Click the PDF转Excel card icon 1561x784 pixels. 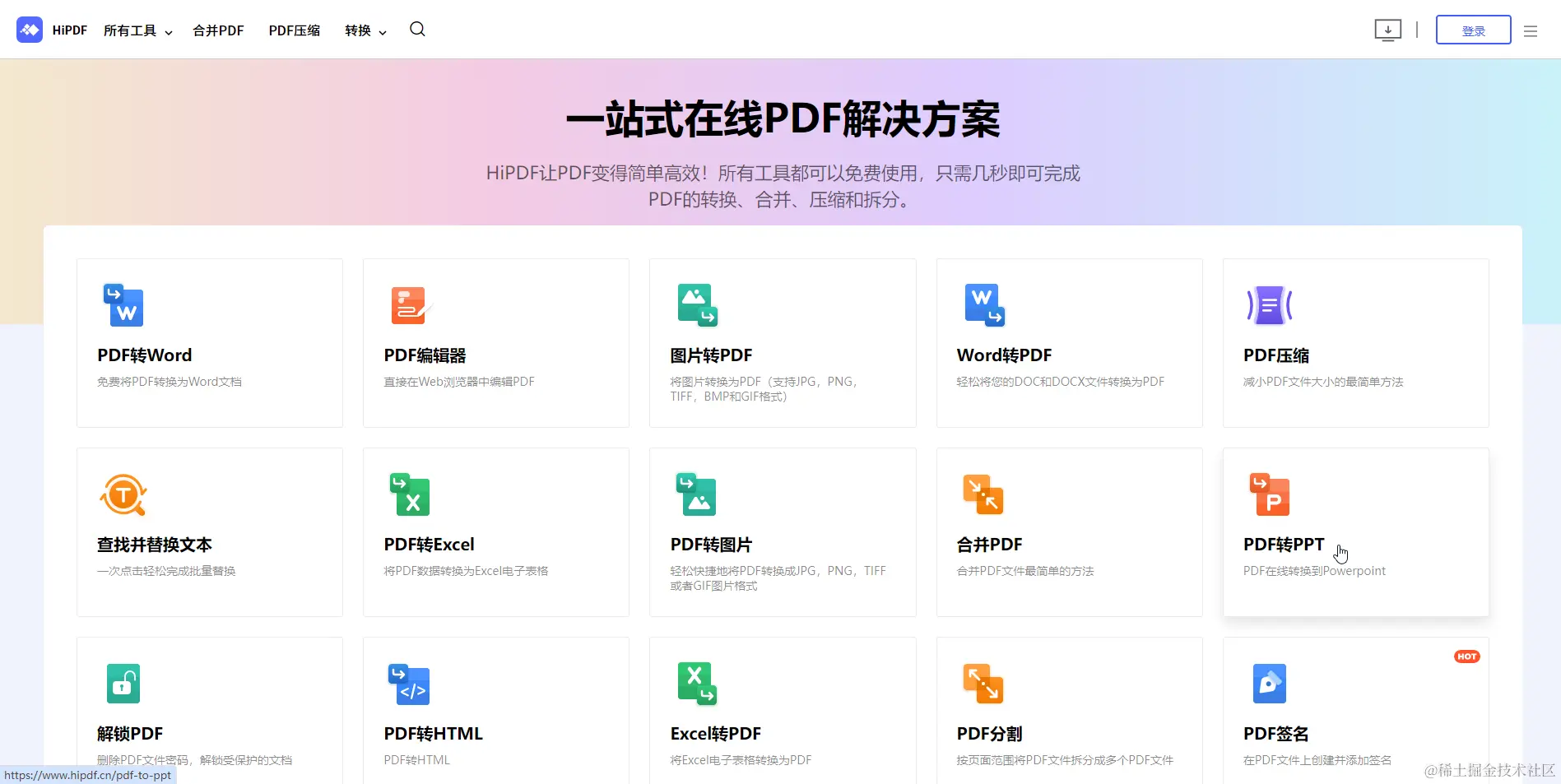410,494
